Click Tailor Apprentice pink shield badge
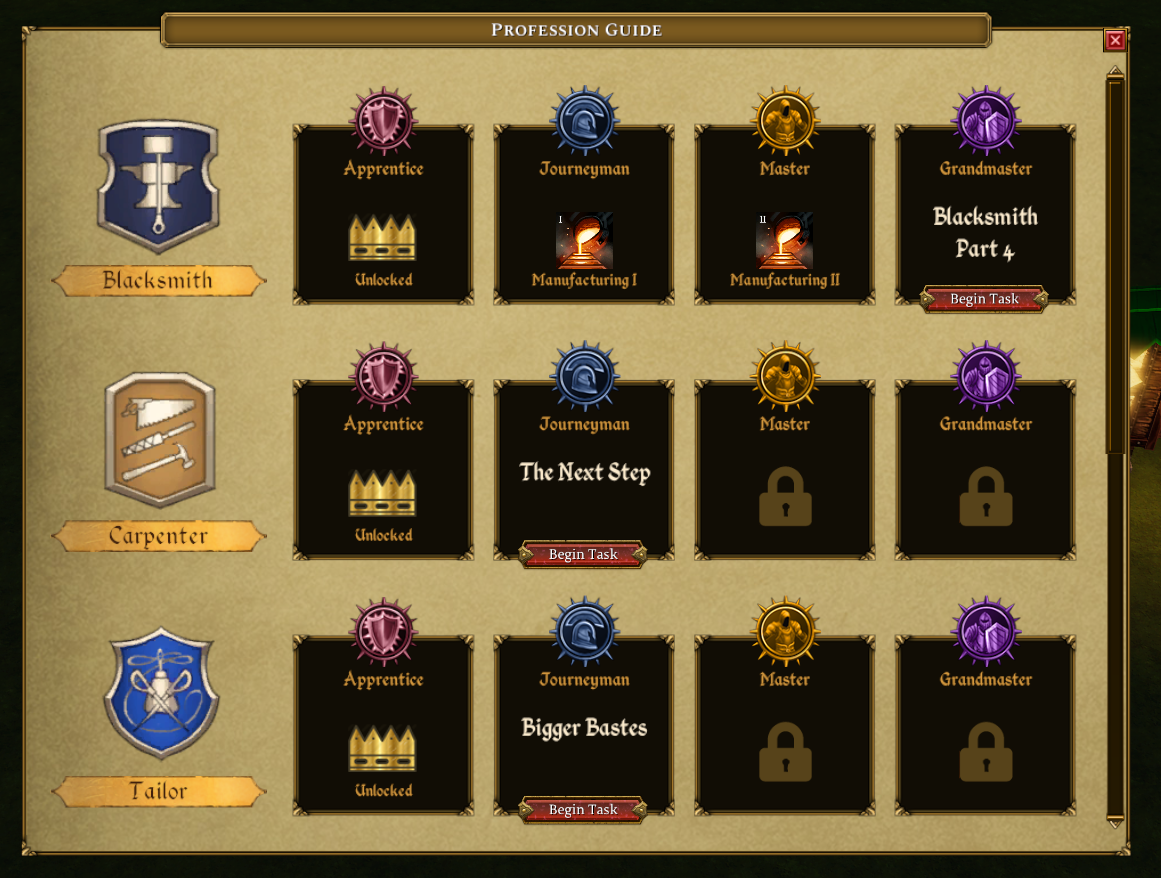The height and width of the screenshot is (878, 1161). tap(384, 631)
